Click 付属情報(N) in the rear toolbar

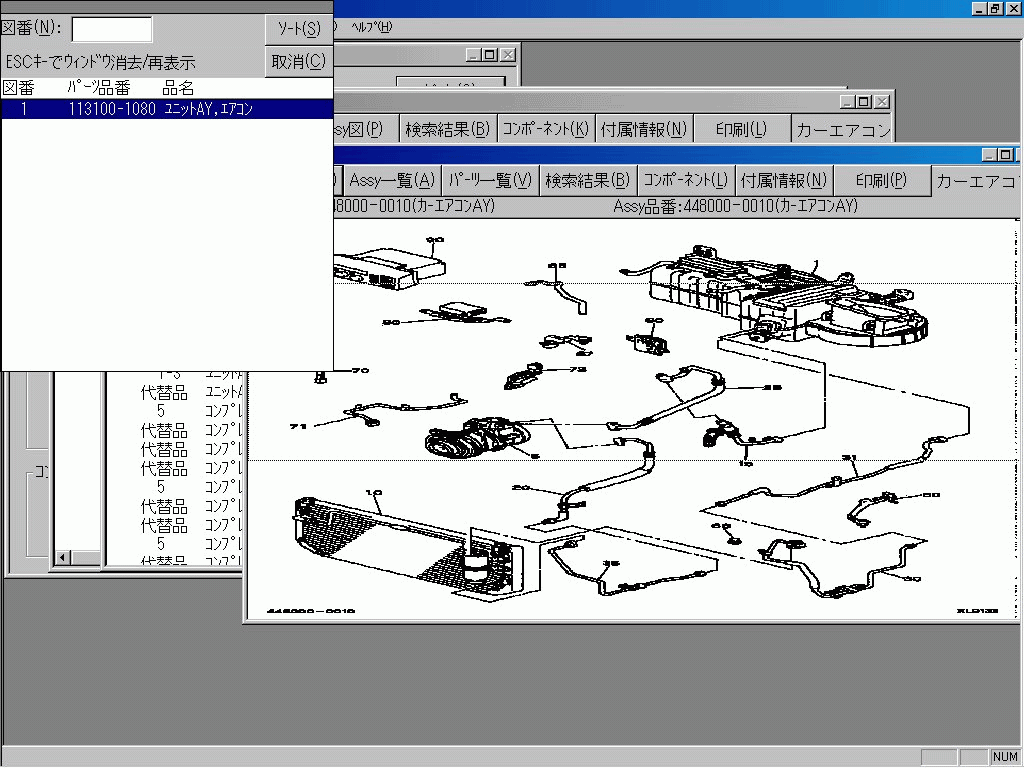pyautogui.click(x=644, y=128)
